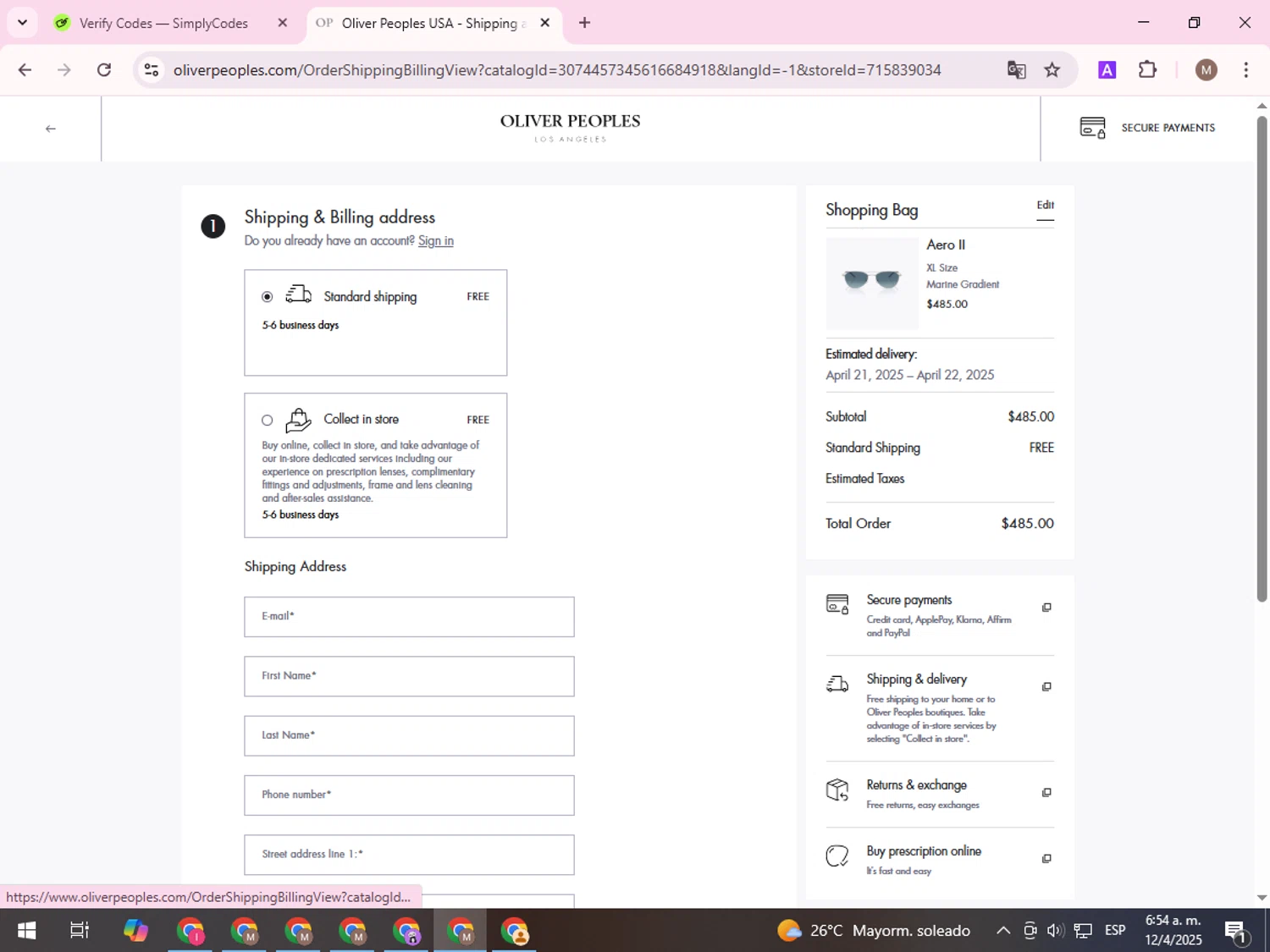Click the Estimated Taxes row label
This screenshot has width=1270, height=952.
[x=864, y=479]
